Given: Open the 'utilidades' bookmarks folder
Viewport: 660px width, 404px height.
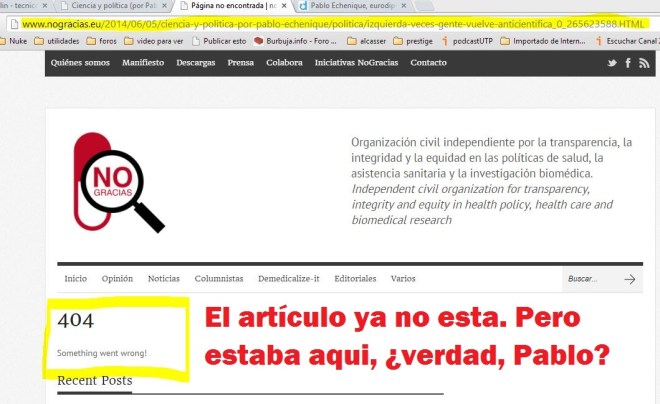Looking at the screenshot, I should click(x=57, y=41).
